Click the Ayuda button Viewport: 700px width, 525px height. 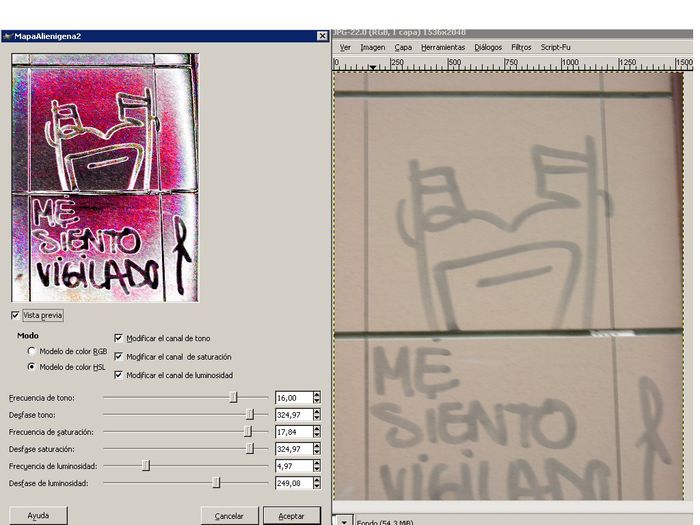38,516
